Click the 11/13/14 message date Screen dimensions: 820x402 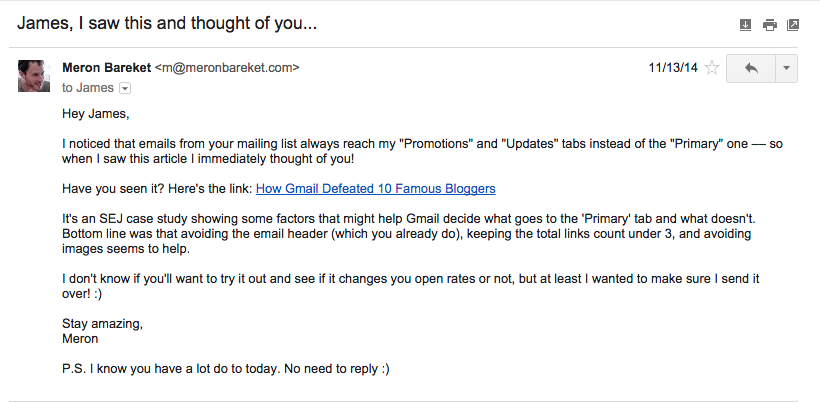click(x=673, y=68)
